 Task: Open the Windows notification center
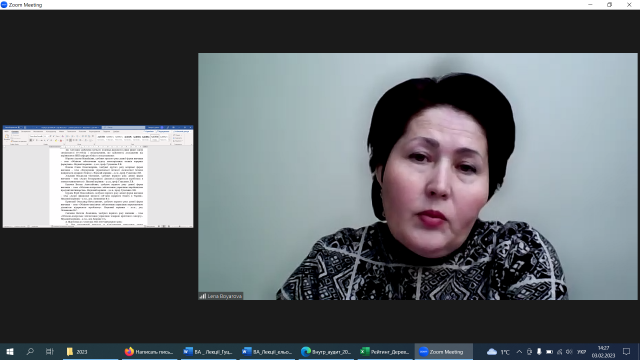pos(627,351)
